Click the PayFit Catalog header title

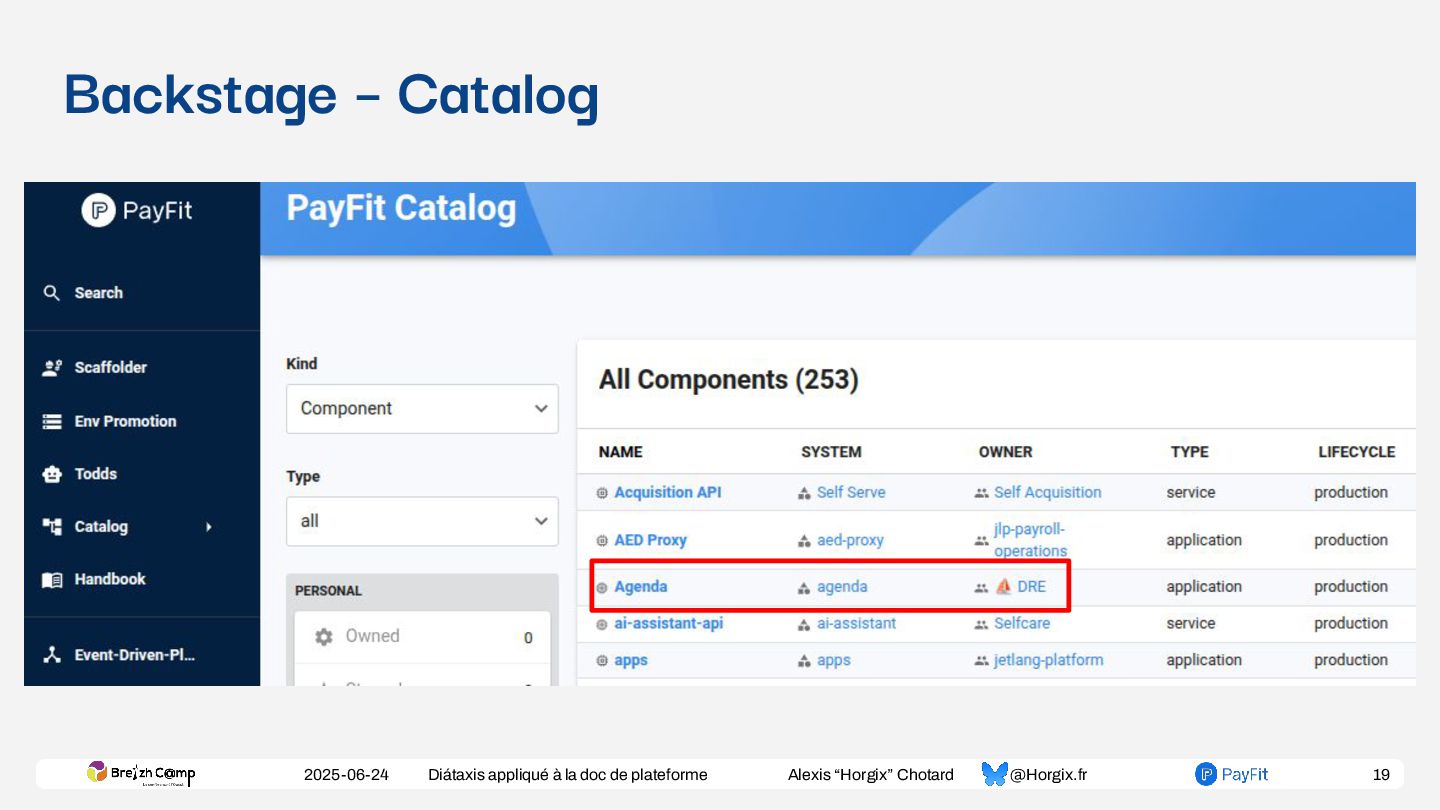coord(401,208)
